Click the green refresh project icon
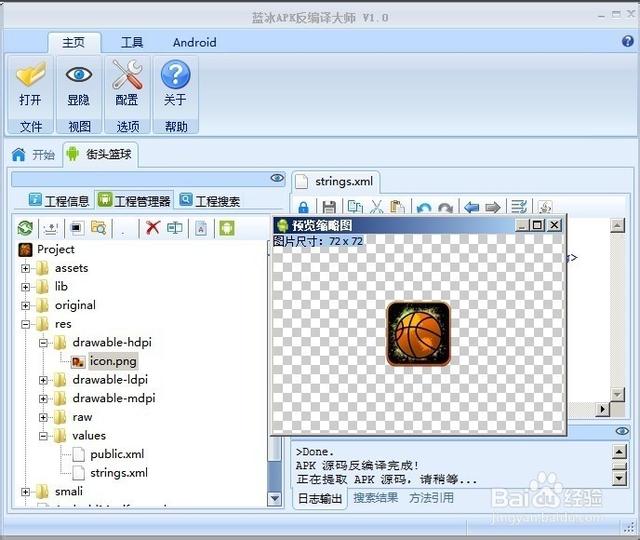The width and height of the screenshot is (640, 540). [x=25, y=228]
